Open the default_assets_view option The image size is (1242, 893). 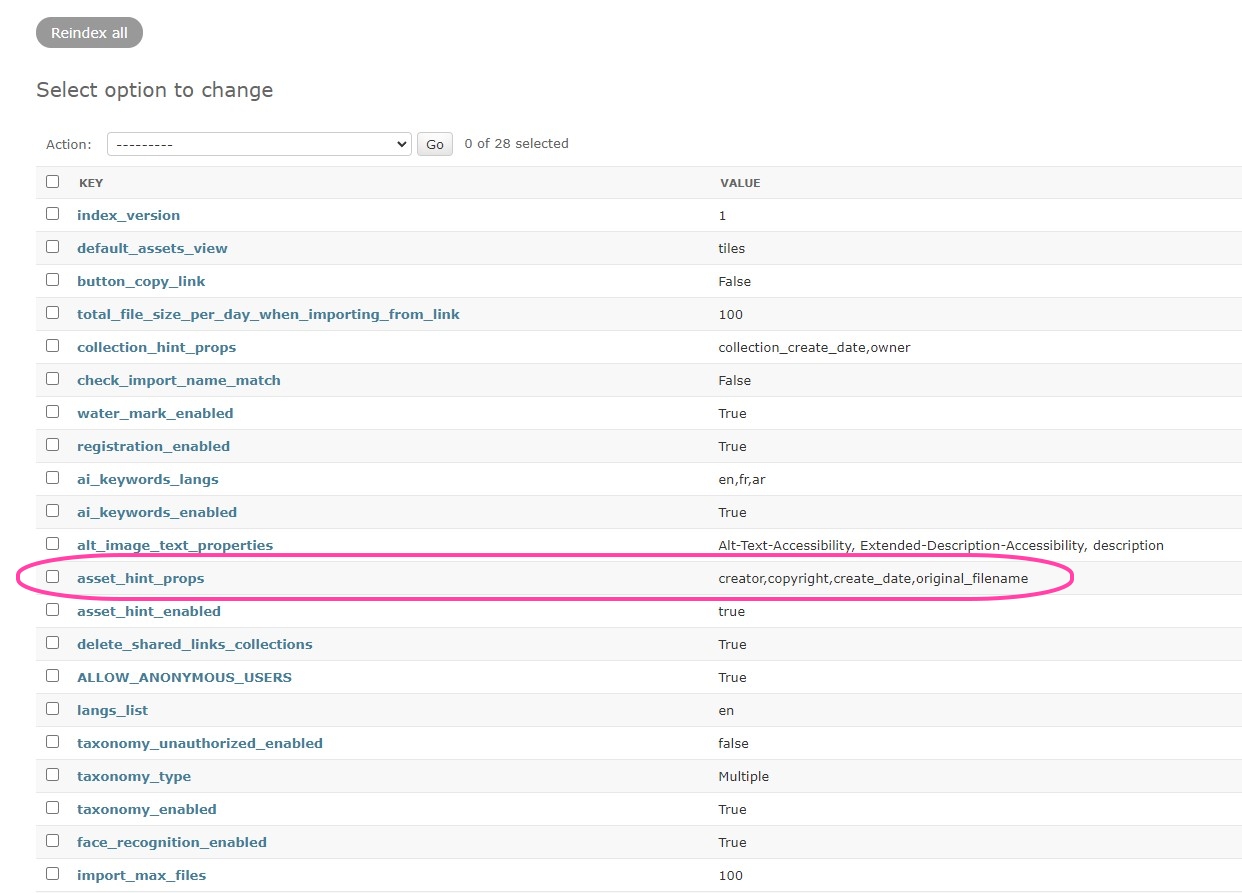[x=152, y=248]
